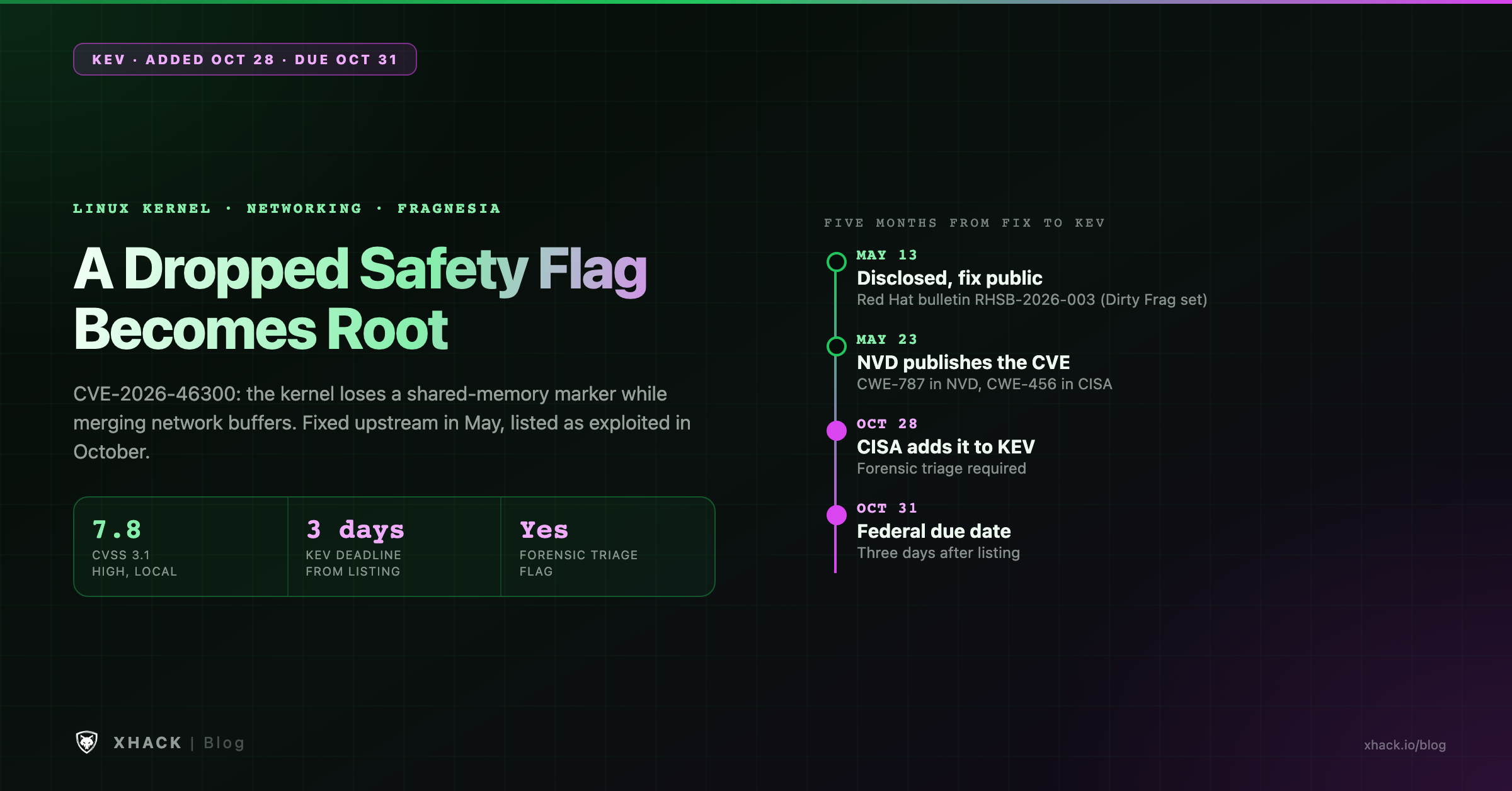
Task: Click the Yes forensic triage value
Action: (x=544, y=530)
